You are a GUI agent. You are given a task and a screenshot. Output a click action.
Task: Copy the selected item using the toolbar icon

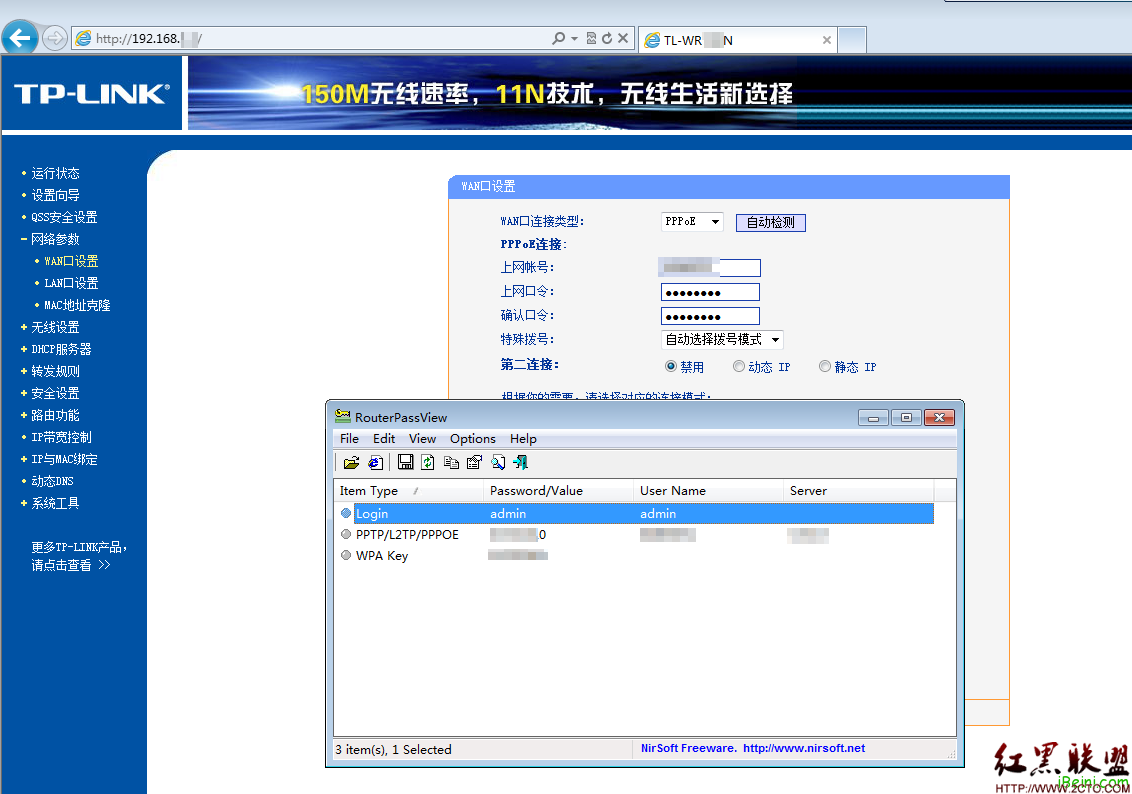[x=451, y=462]
